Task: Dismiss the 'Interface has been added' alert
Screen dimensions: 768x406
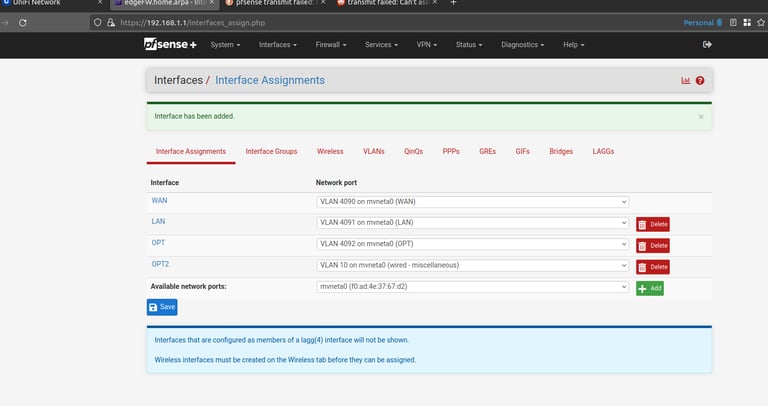Action: click(x=701, y=117)
